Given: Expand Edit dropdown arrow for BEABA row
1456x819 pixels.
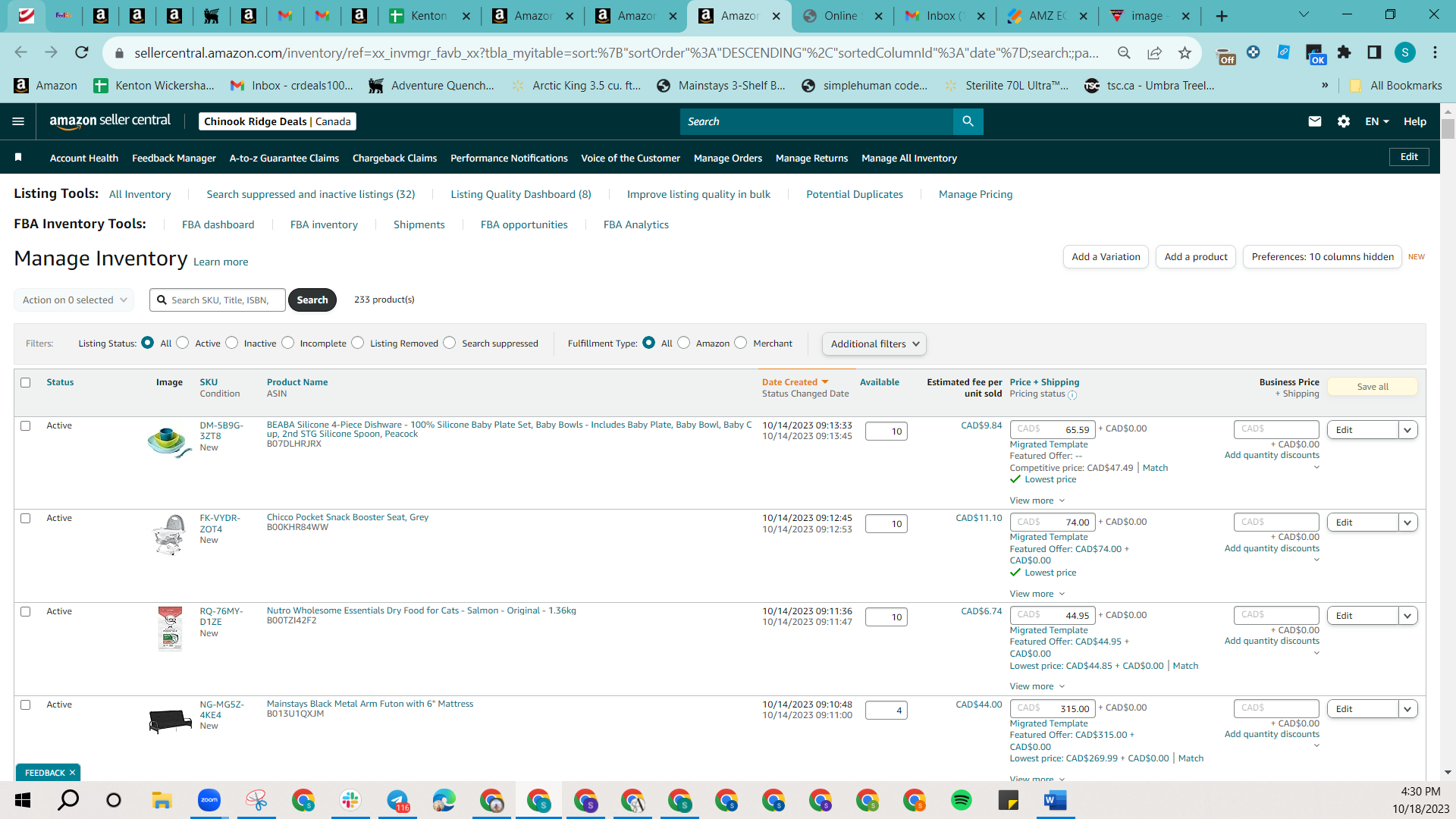Looking at the screenshot, I should click(1407, 430).
